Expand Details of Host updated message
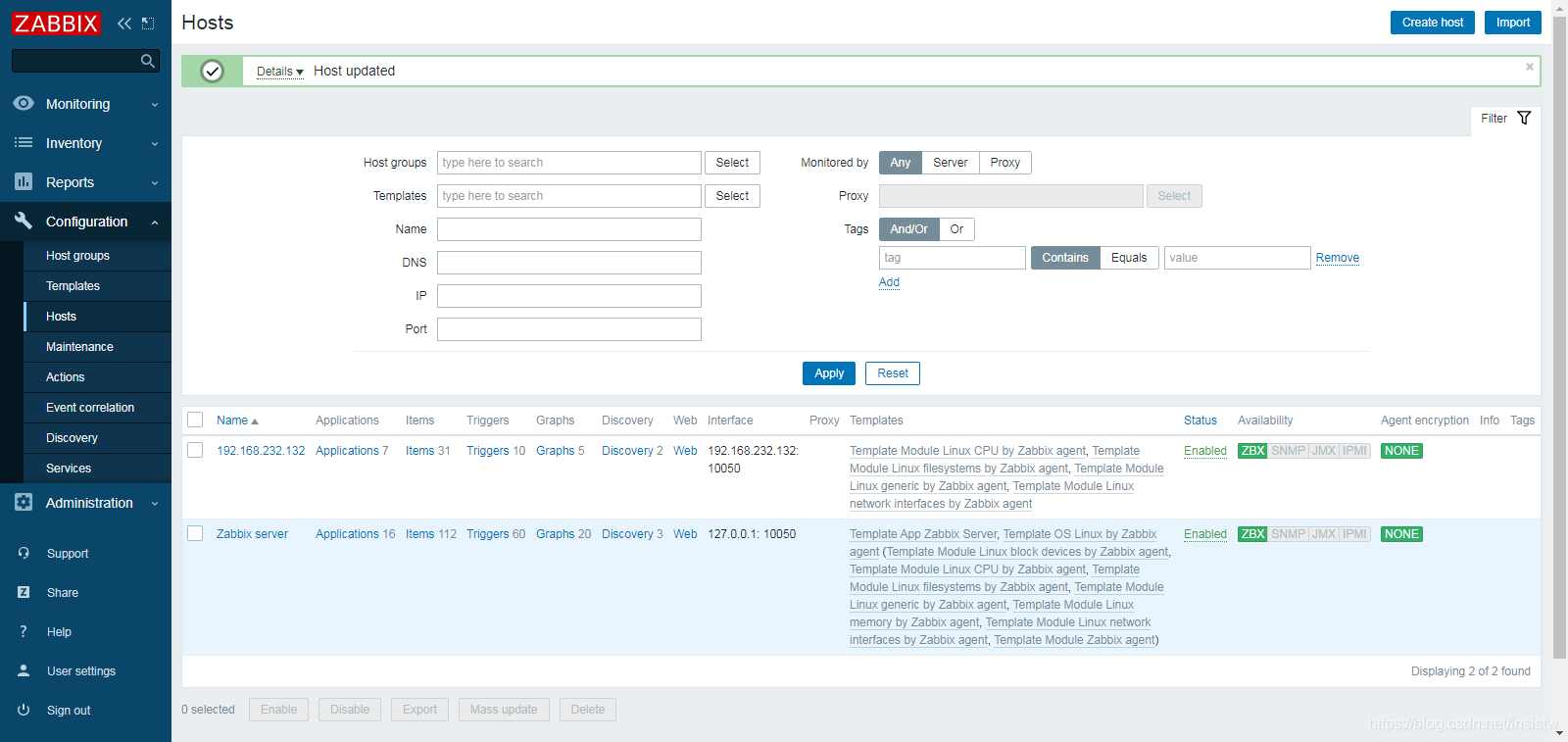 coord(280,72)
